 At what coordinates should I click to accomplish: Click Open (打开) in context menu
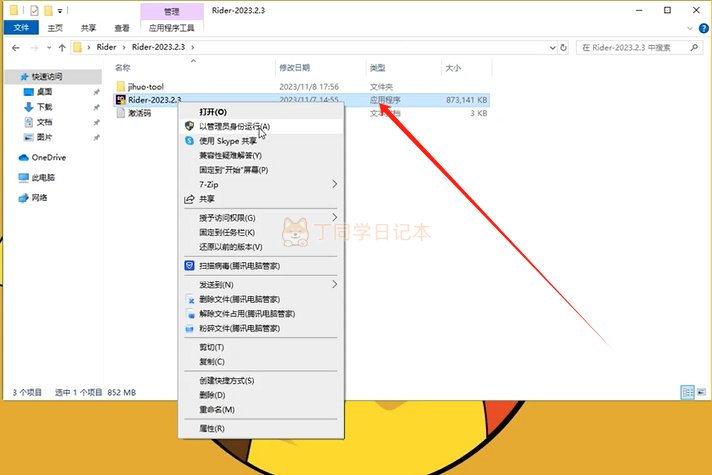[x=261, y=112]
